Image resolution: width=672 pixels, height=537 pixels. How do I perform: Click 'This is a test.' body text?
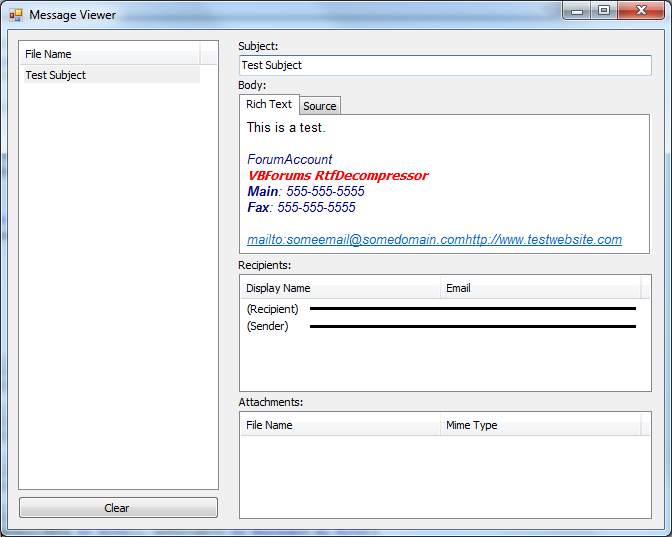(286, 127)
